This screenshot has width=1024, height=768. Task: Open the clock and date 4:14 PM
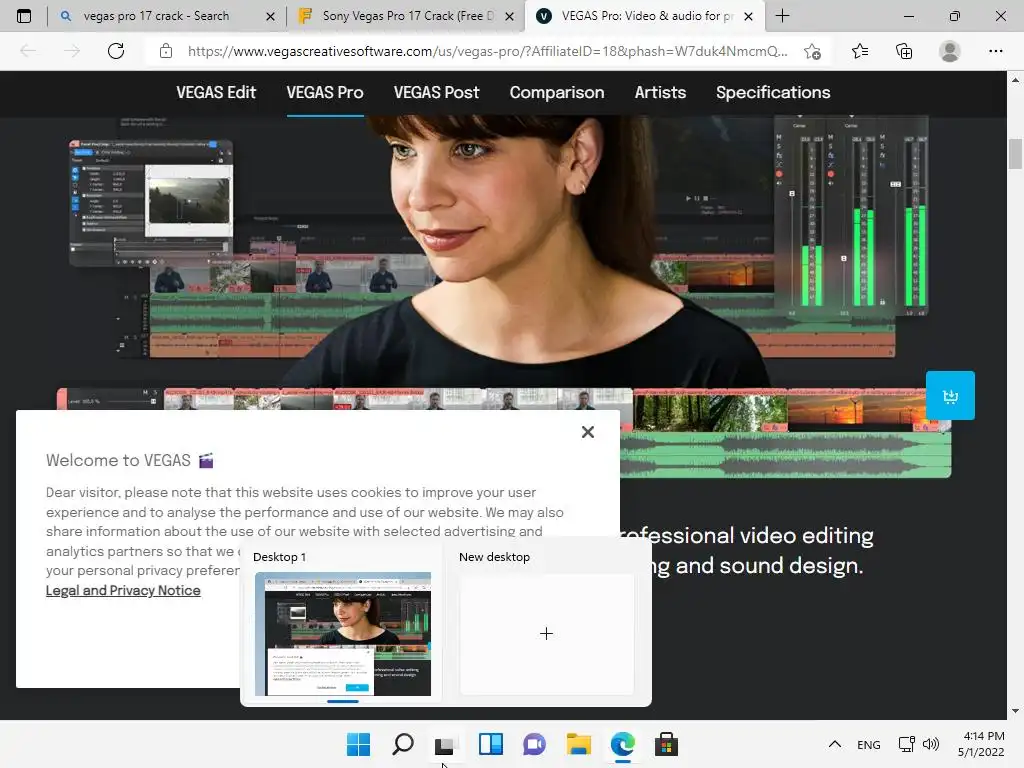tap(981, 744)
